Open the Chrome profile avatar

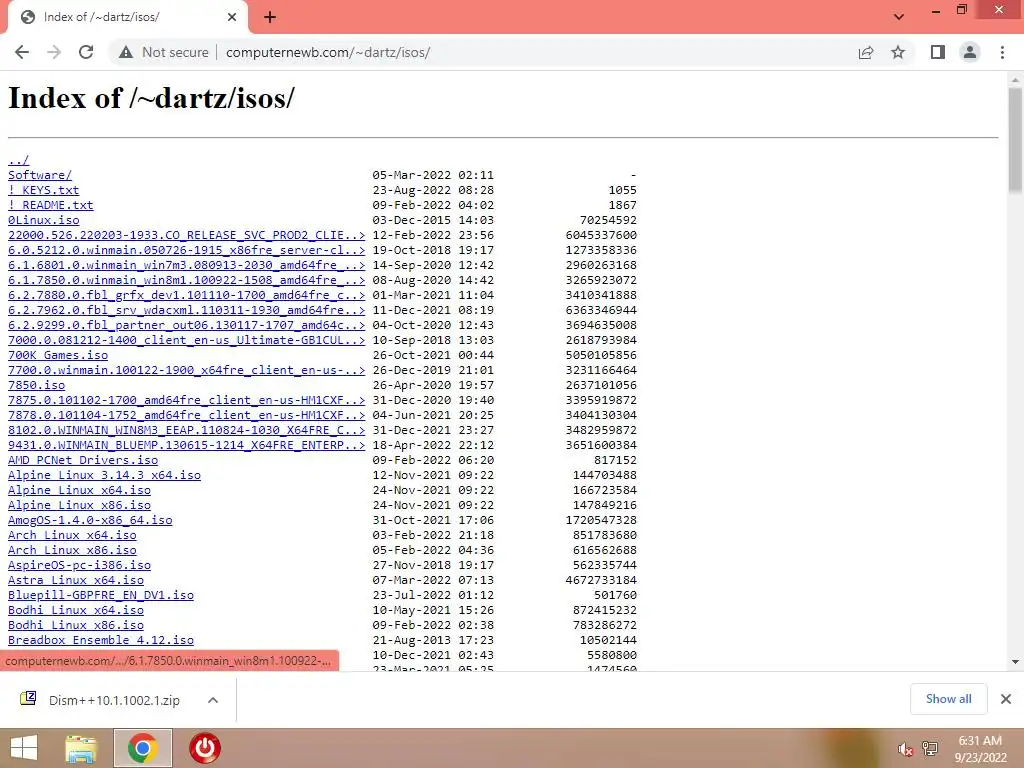pyautogui.click(x=970, y=52)
